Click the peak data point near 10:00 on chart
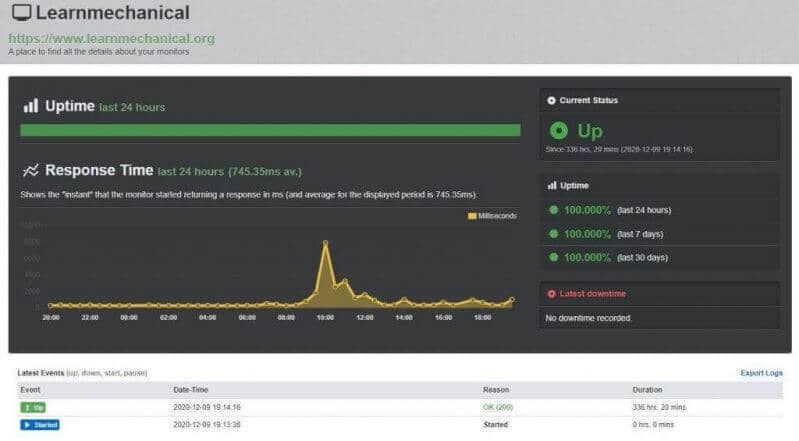 325,243
